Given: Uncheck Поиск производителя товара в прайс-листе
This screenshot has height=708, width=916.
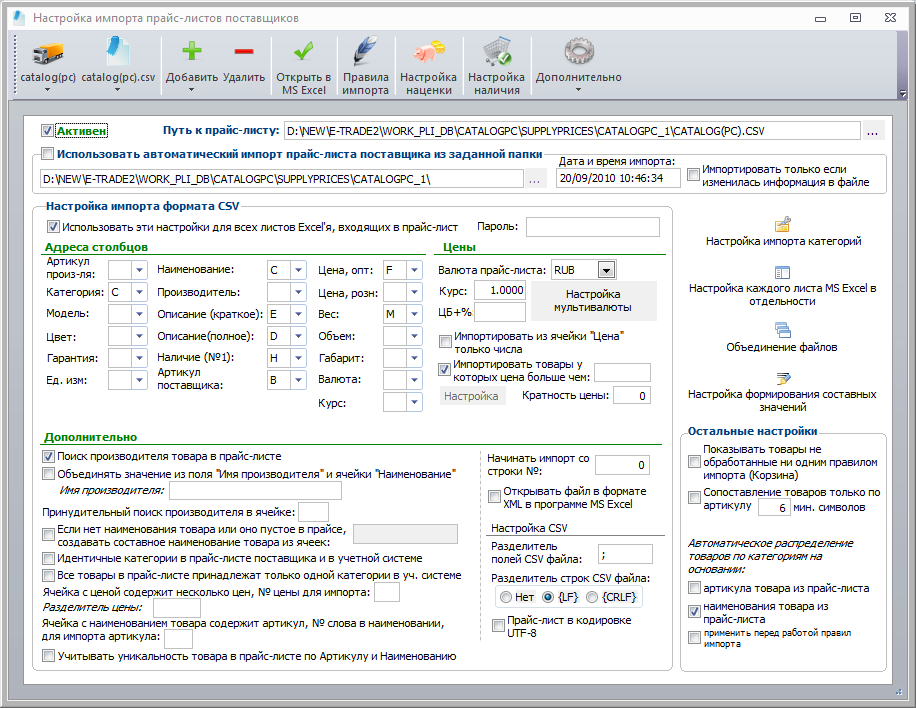Looking at the screenshot, I should click(x=48, y=456).
